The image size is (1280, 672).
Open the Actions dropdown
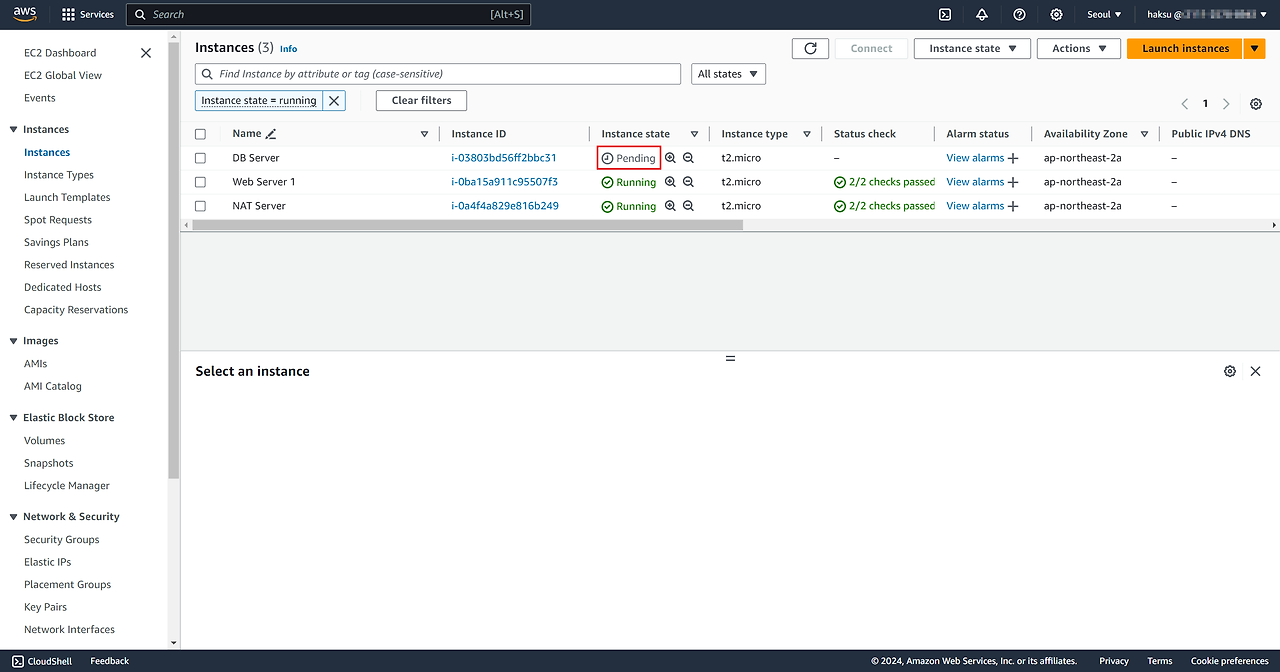[1079, 48]
